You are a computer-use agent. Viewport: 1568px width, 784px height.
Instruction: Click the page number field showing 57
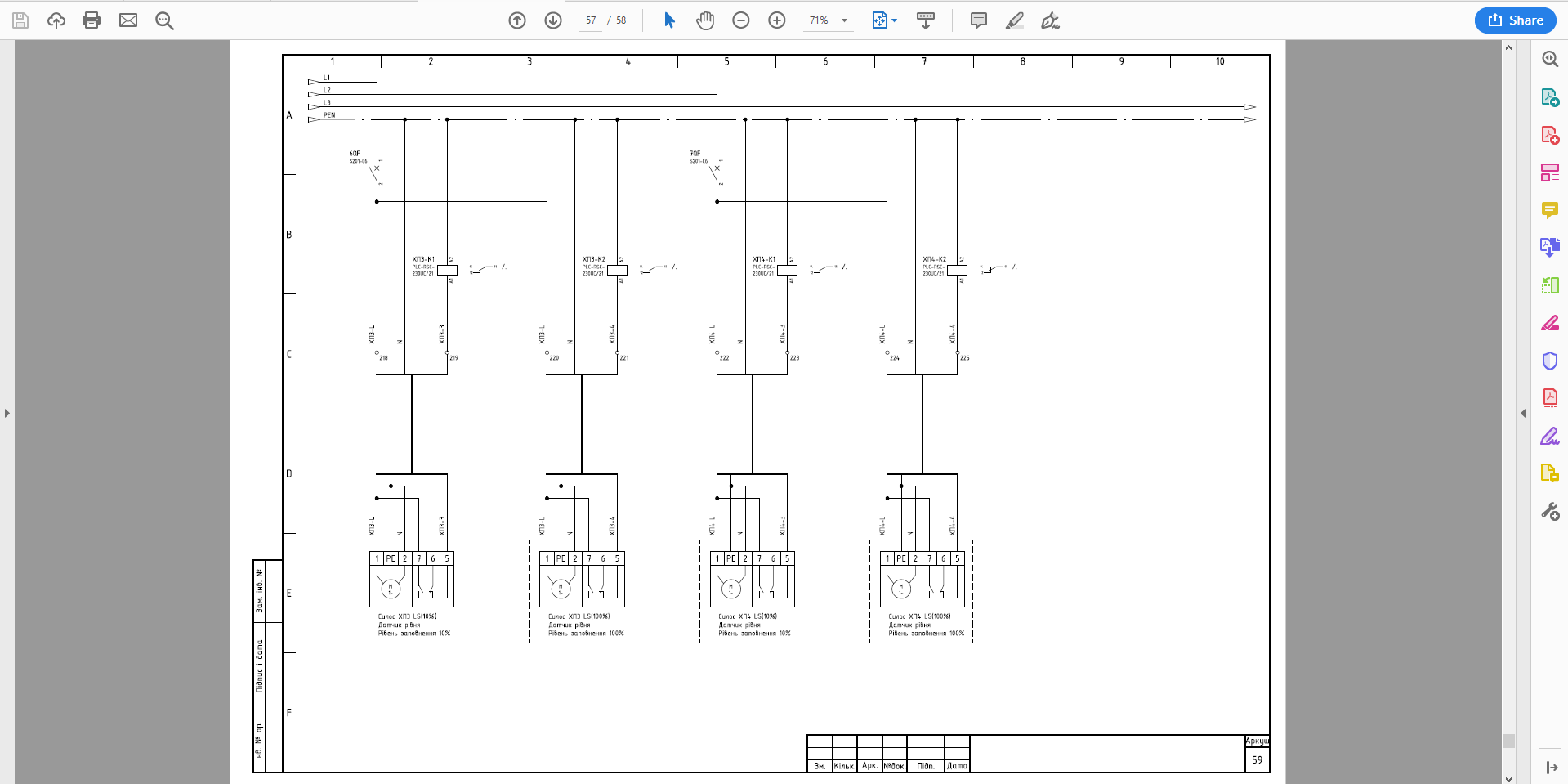tap(591, 20)
